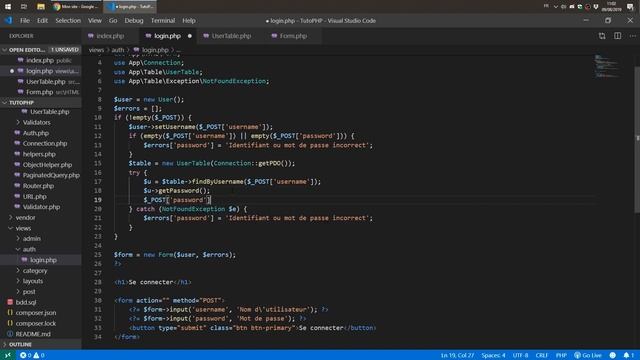Start Go Live server
This screenshot has height=360, width=640.
[588, 355]
